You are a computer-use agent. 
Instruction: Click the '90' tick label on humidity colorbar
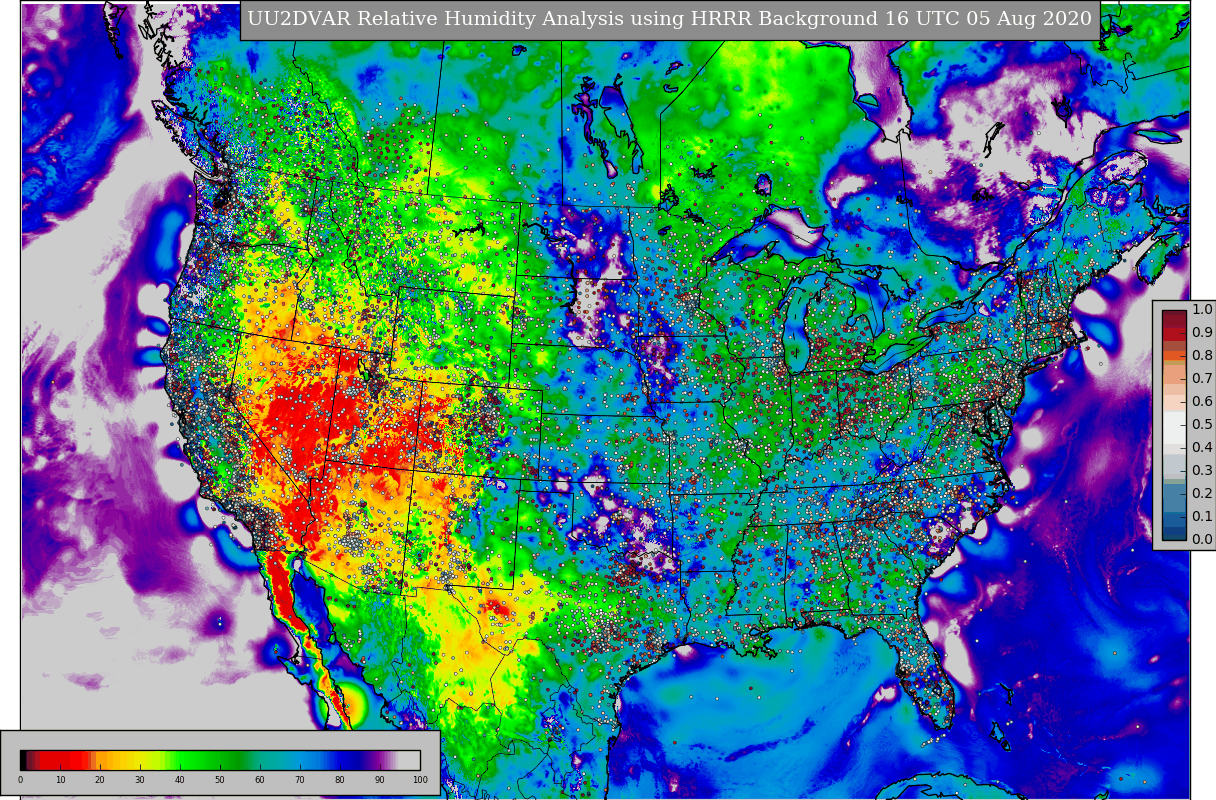(380, 780)
